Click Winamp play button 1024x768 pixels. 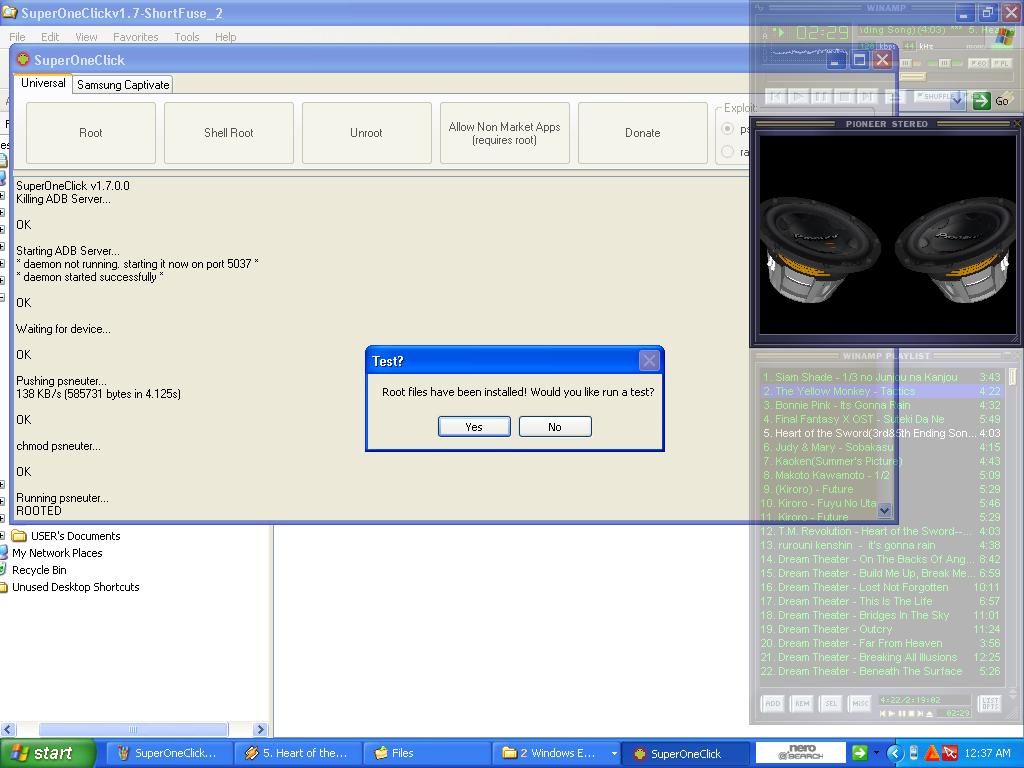(799, 96)
